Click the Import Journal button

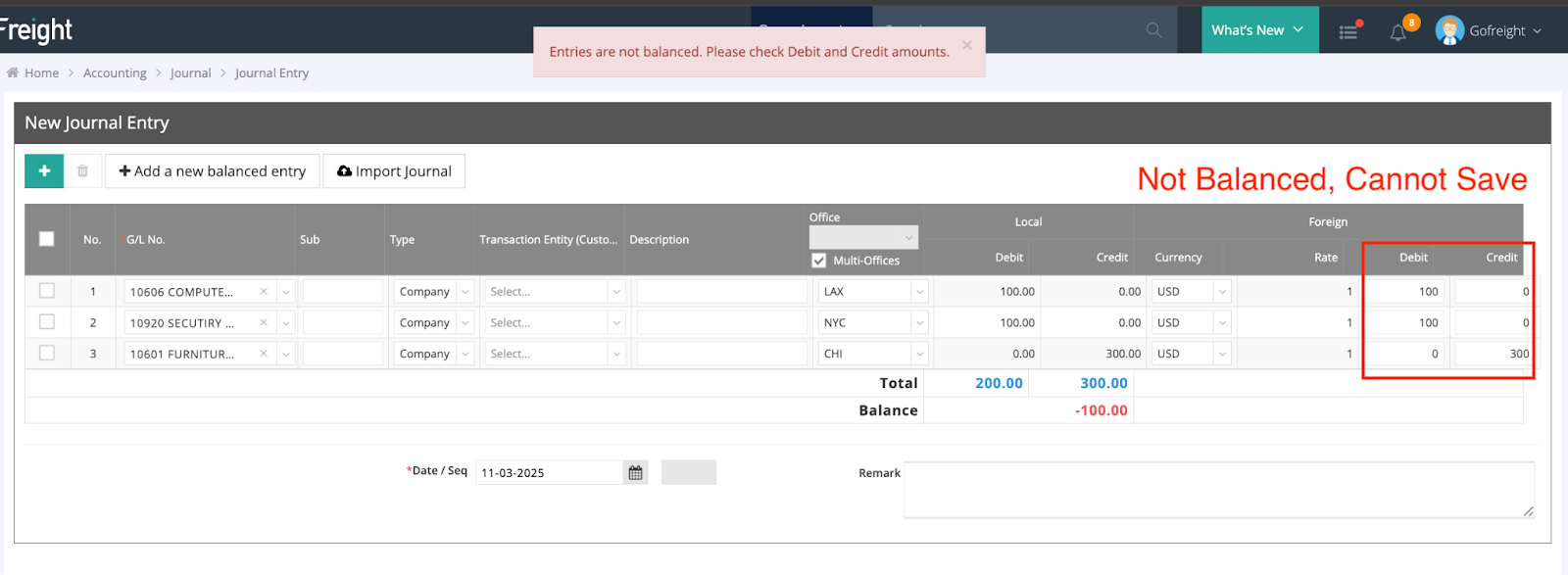point(394,171)
